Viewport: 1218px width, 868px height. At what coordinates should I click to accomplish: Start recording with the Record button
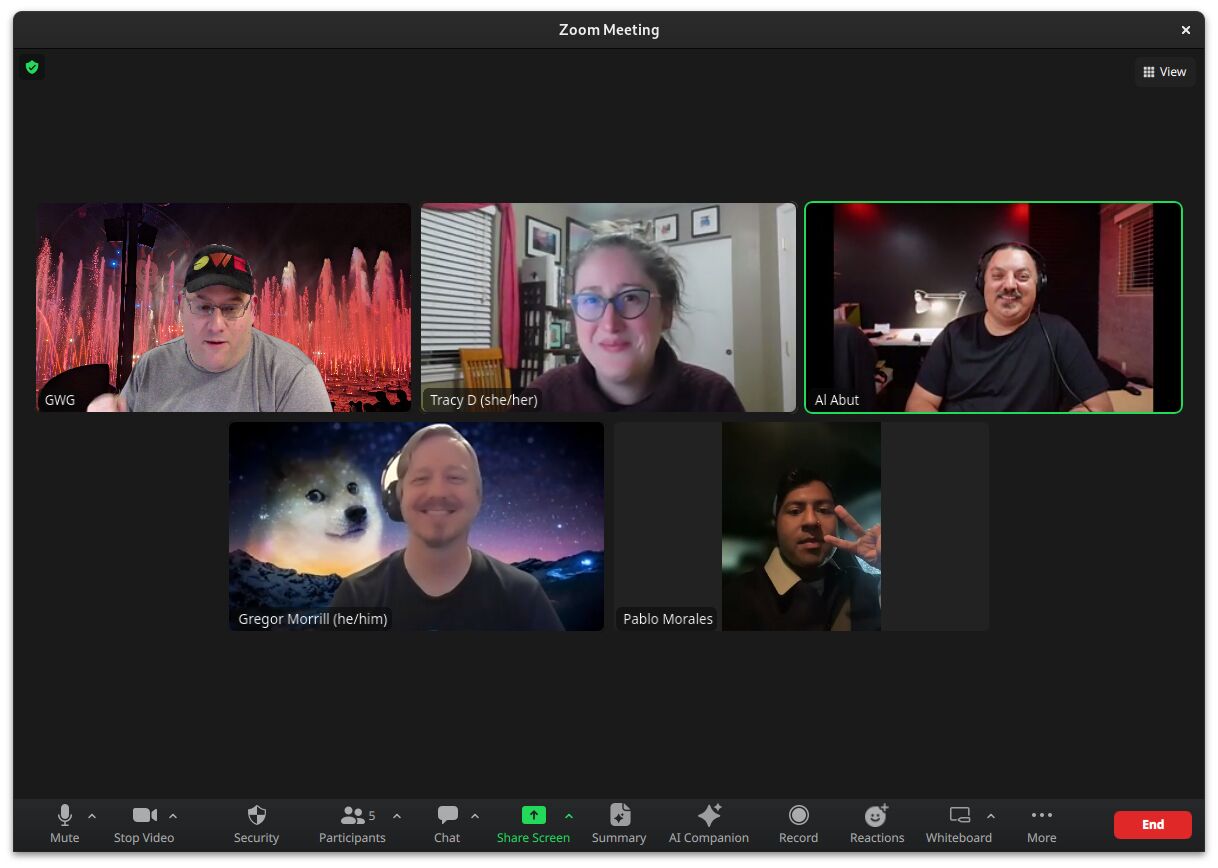click(798, 825)
